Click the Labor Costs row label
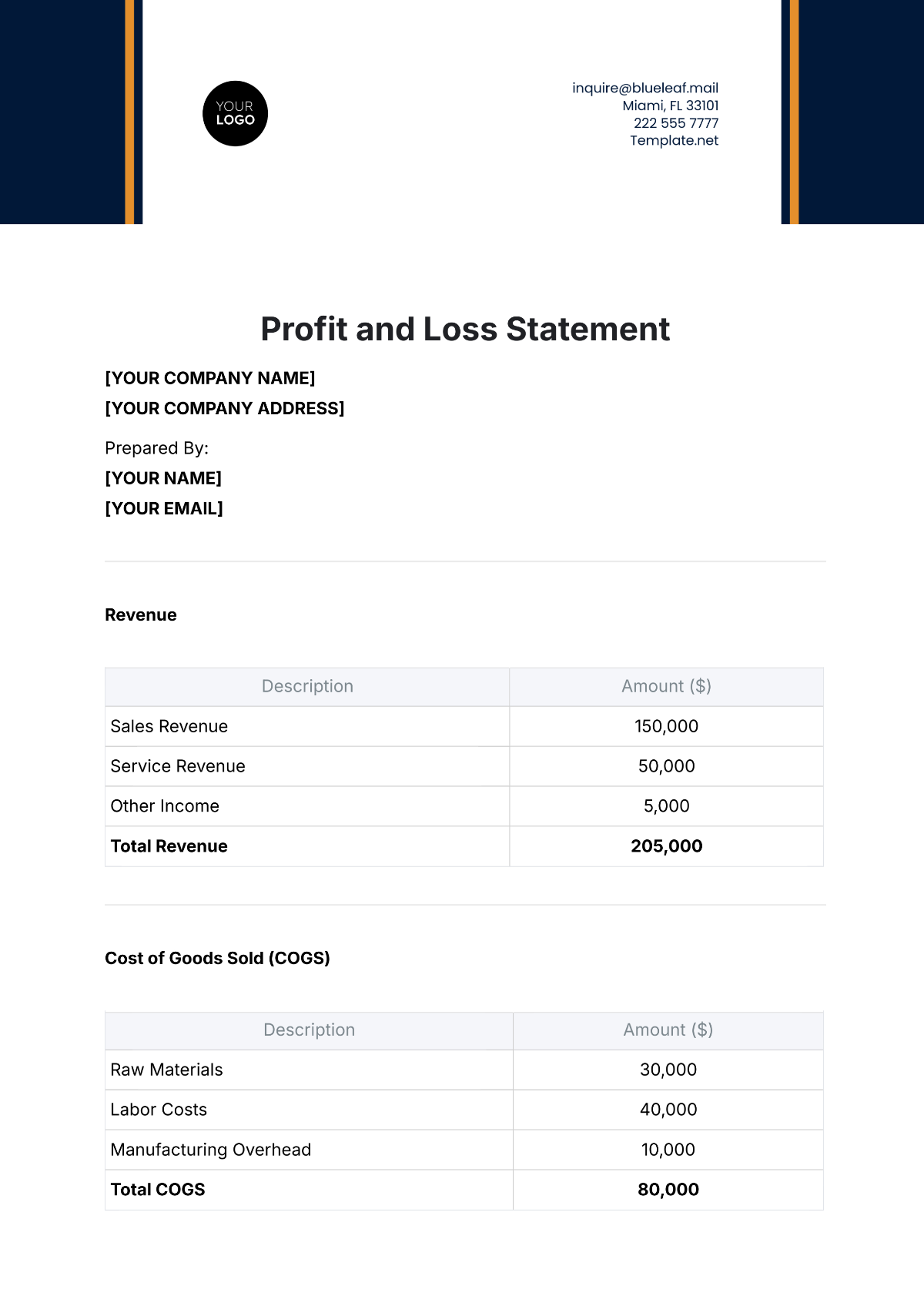 click(159, 1110)
